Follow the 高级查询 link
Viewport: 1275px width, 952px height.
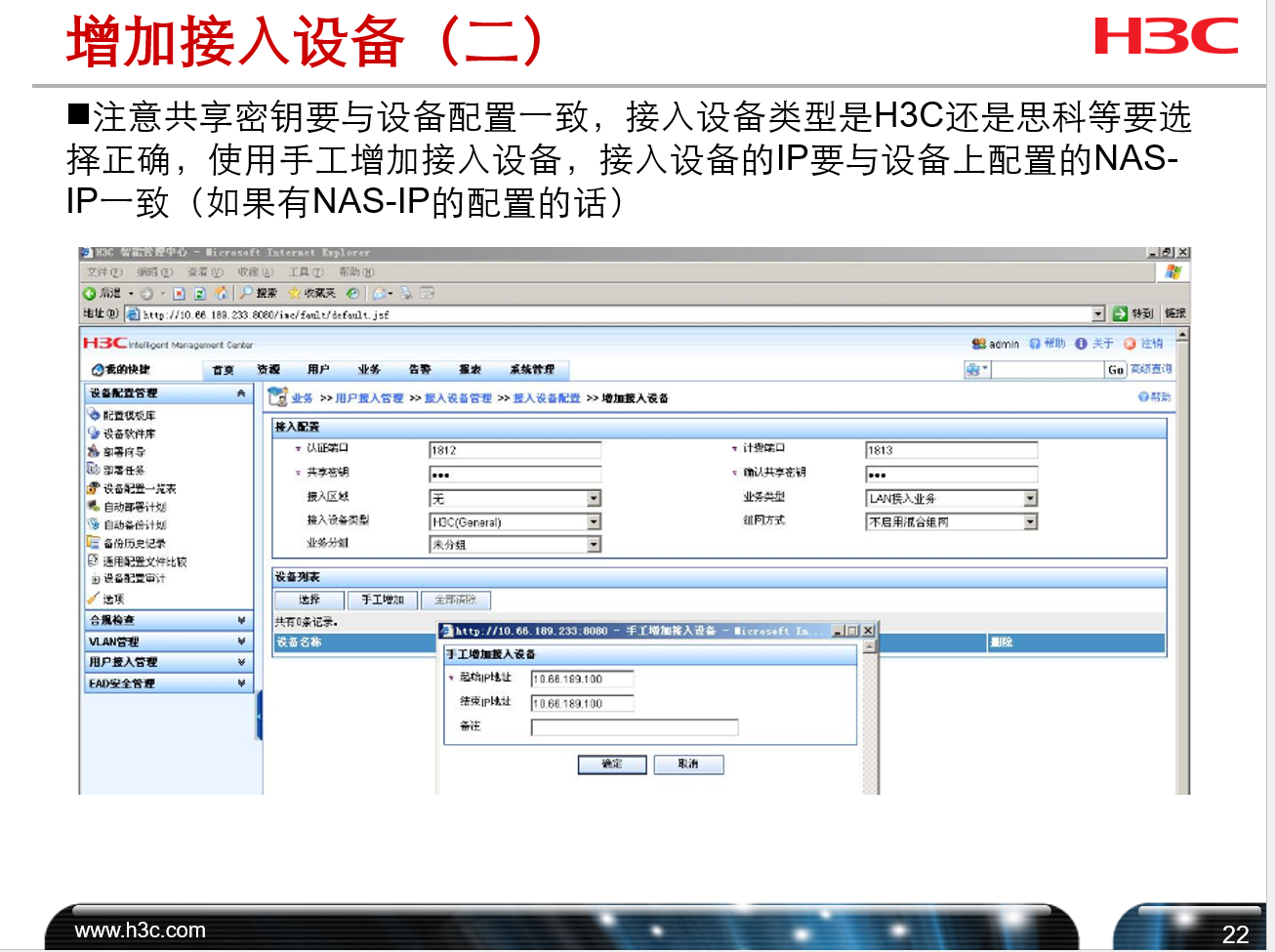click(1151, 369)
